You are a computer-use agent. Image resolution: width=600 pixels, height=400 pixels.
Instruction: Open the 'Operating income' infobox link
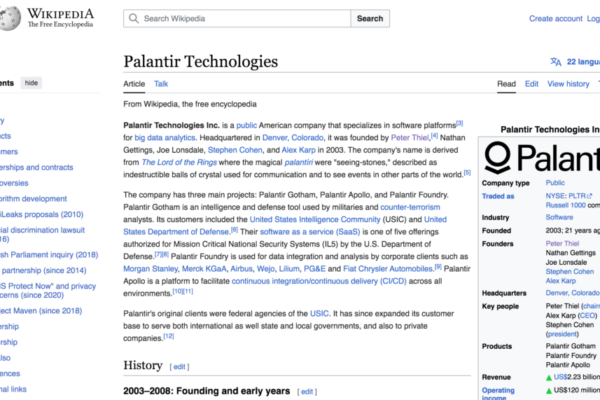tap(498, 394)
